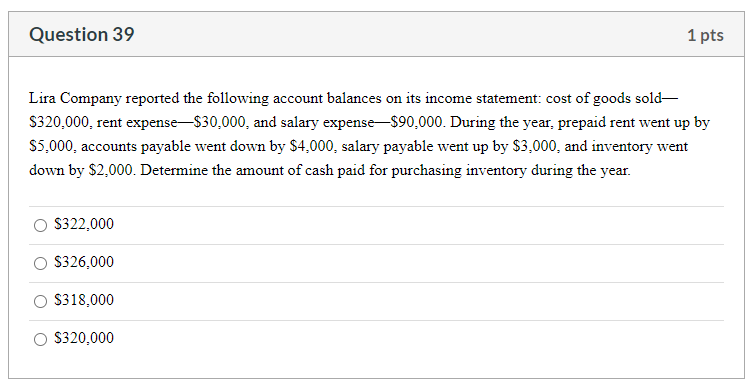756x388 pixels.
Task: Click the $90,000 salary expense amount
Action: click(x=418, y=122)
